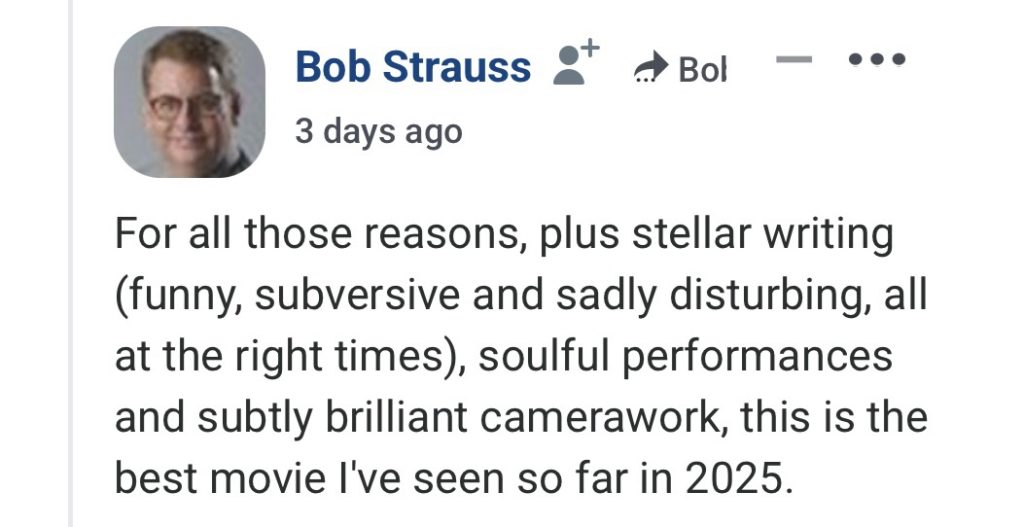Collapse this comment with the dash icon
1024x527 pixels.
coord(794,60)
